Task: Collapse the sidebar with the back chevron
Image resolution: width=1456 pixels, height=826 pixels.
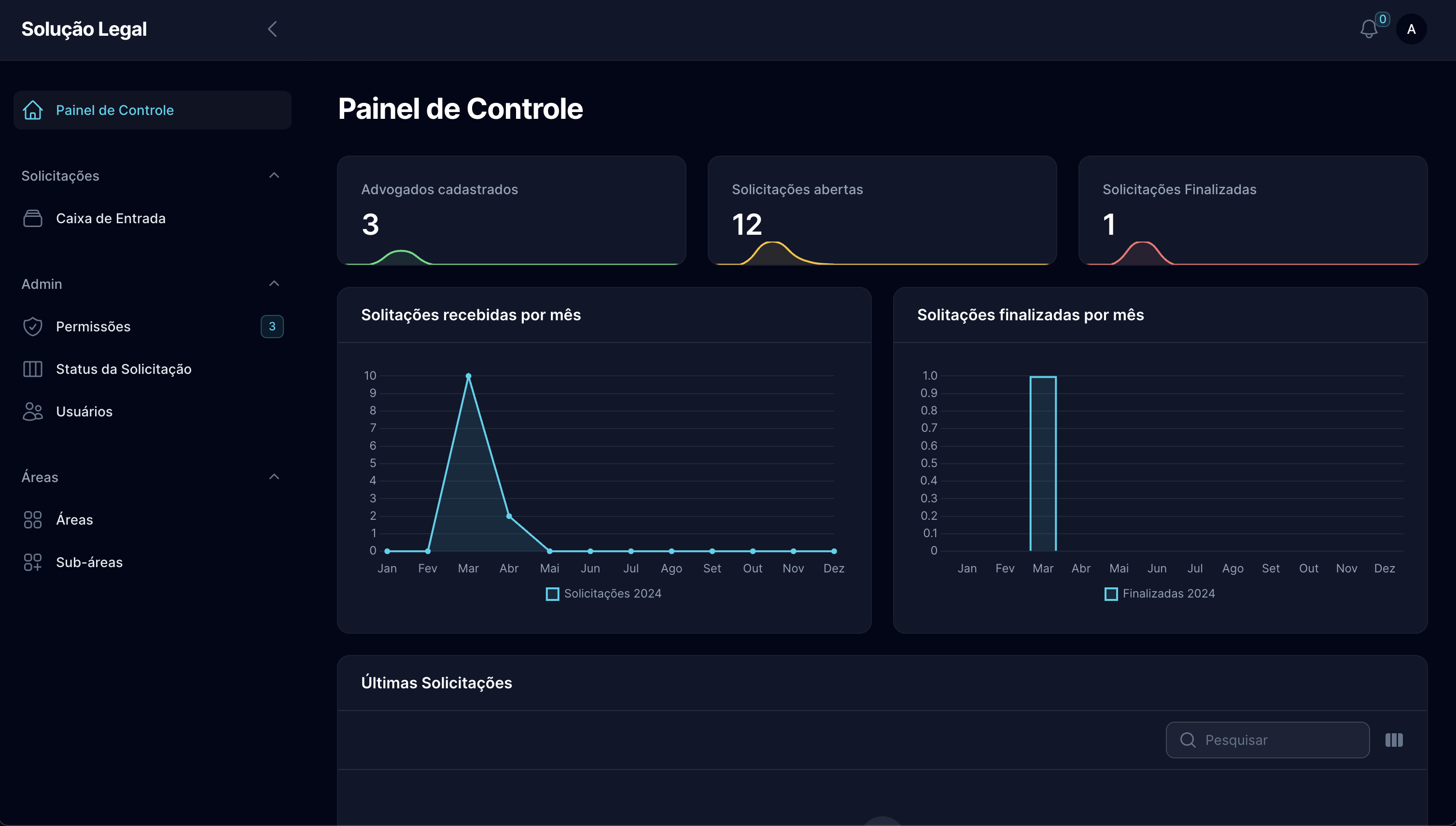Action: tap(272, 29)
